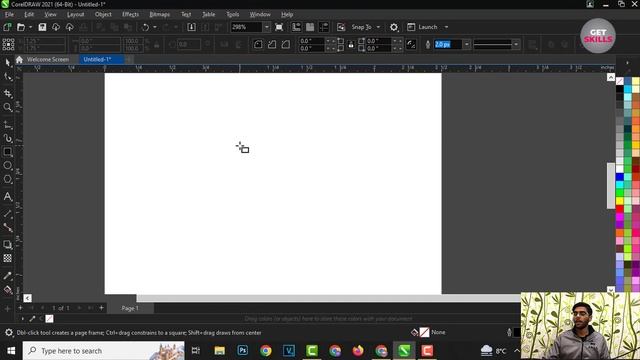Select the Zoom magnifier tool
The height and width of the screenshot is (360, 640).
coord(8,107)
